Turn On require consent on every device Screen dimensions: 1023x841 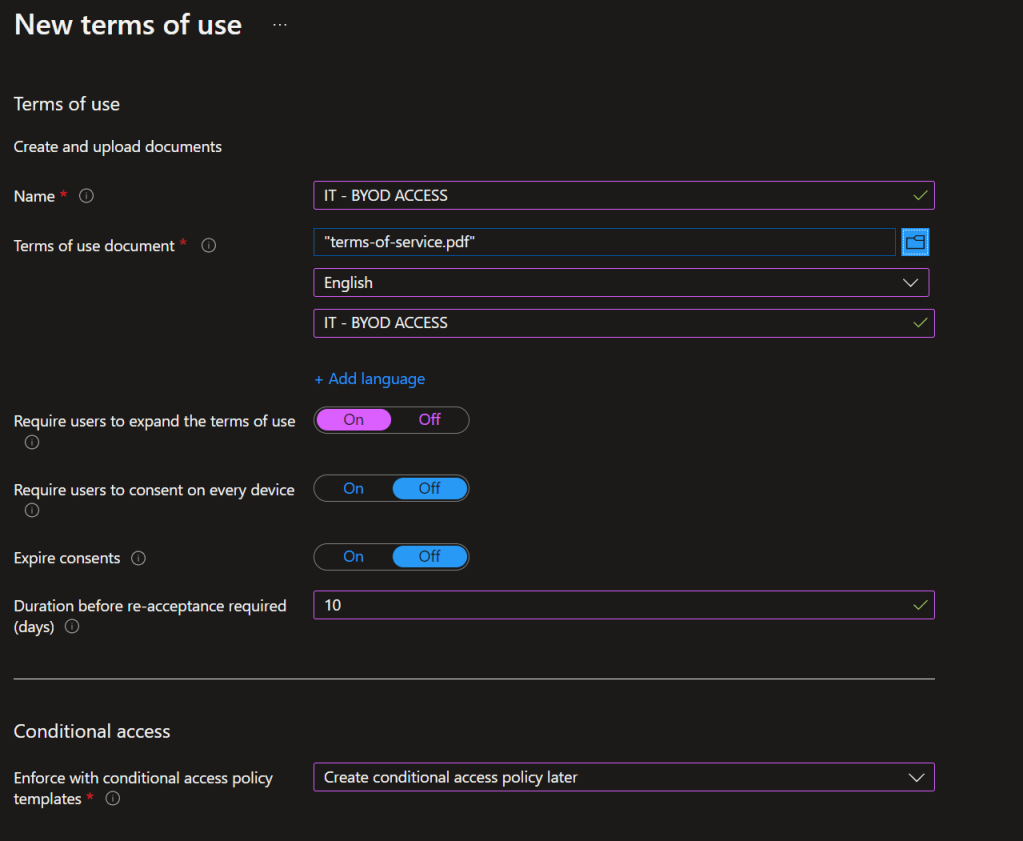354,489
